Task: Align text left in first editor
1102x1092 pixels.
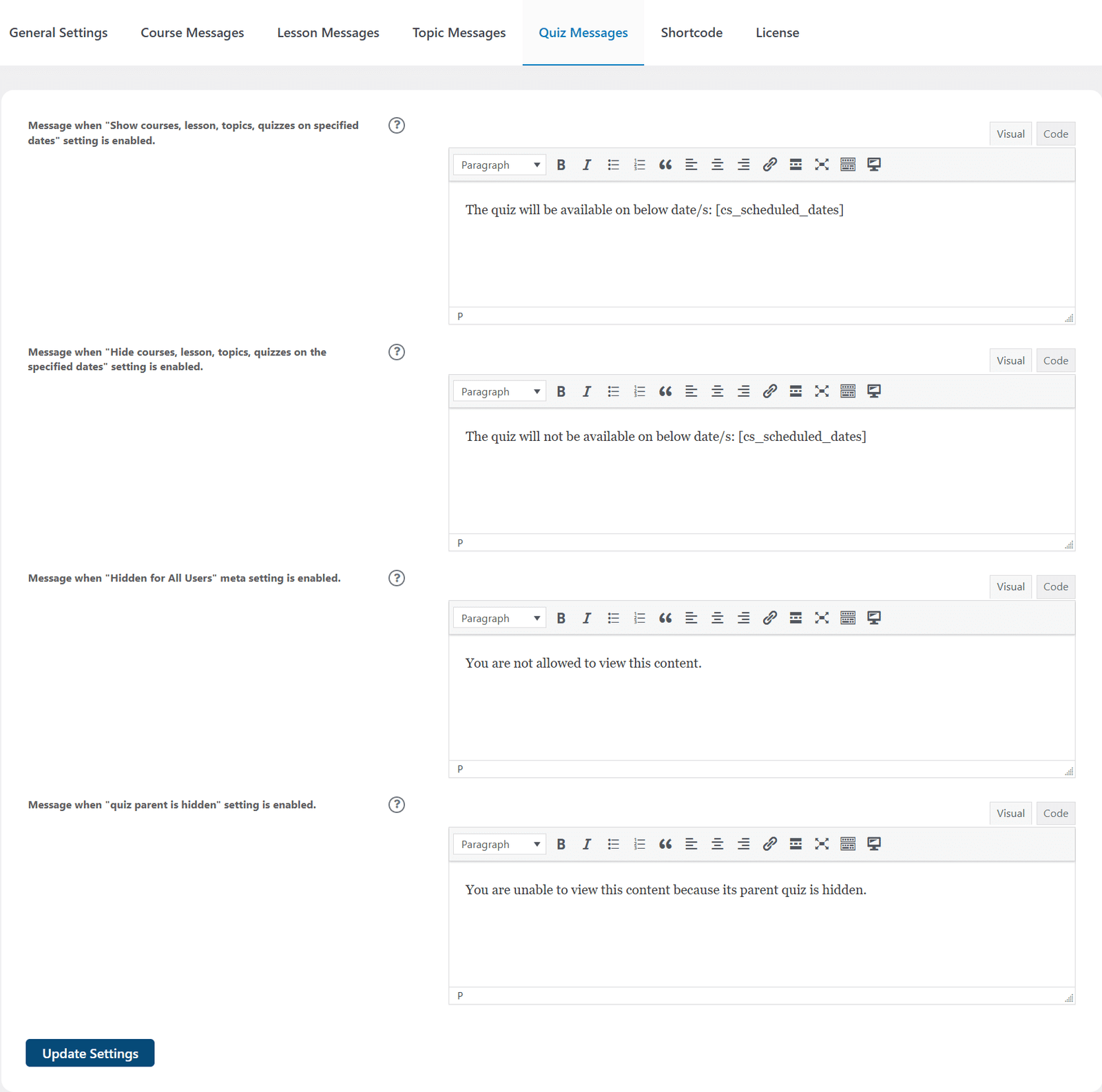Action: coord(692,165)
